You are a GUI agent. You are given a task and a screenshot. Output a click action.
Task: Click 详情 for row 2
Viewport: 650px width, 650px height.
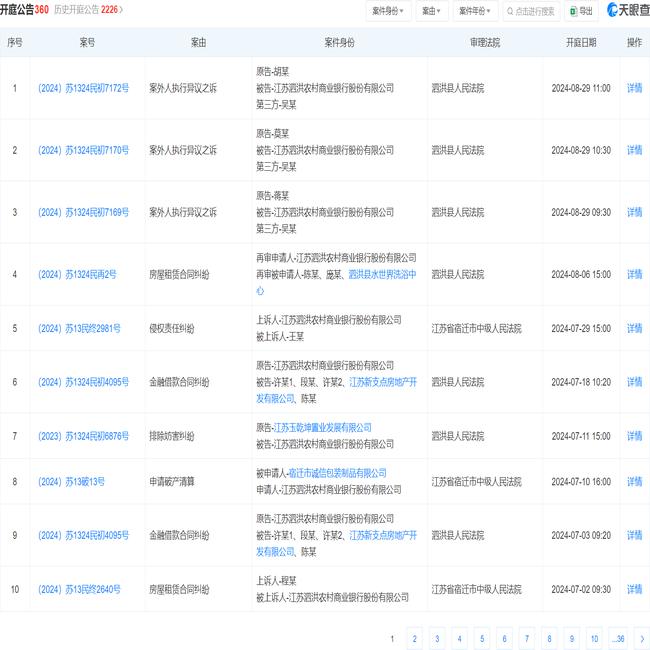pos(634,150)
